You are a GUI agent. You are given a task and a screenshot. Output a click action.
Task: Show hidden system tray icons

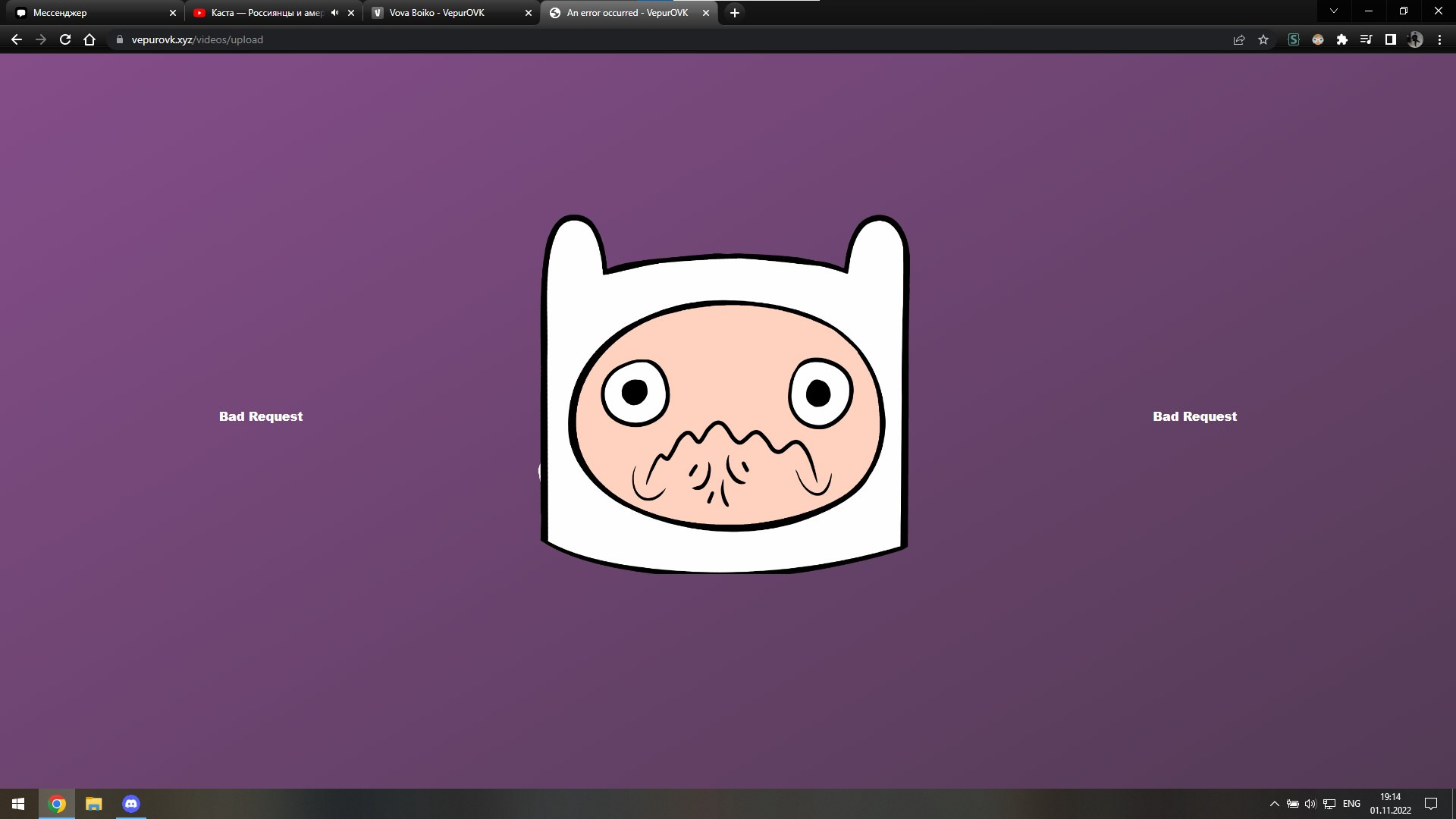[1275, 804]
